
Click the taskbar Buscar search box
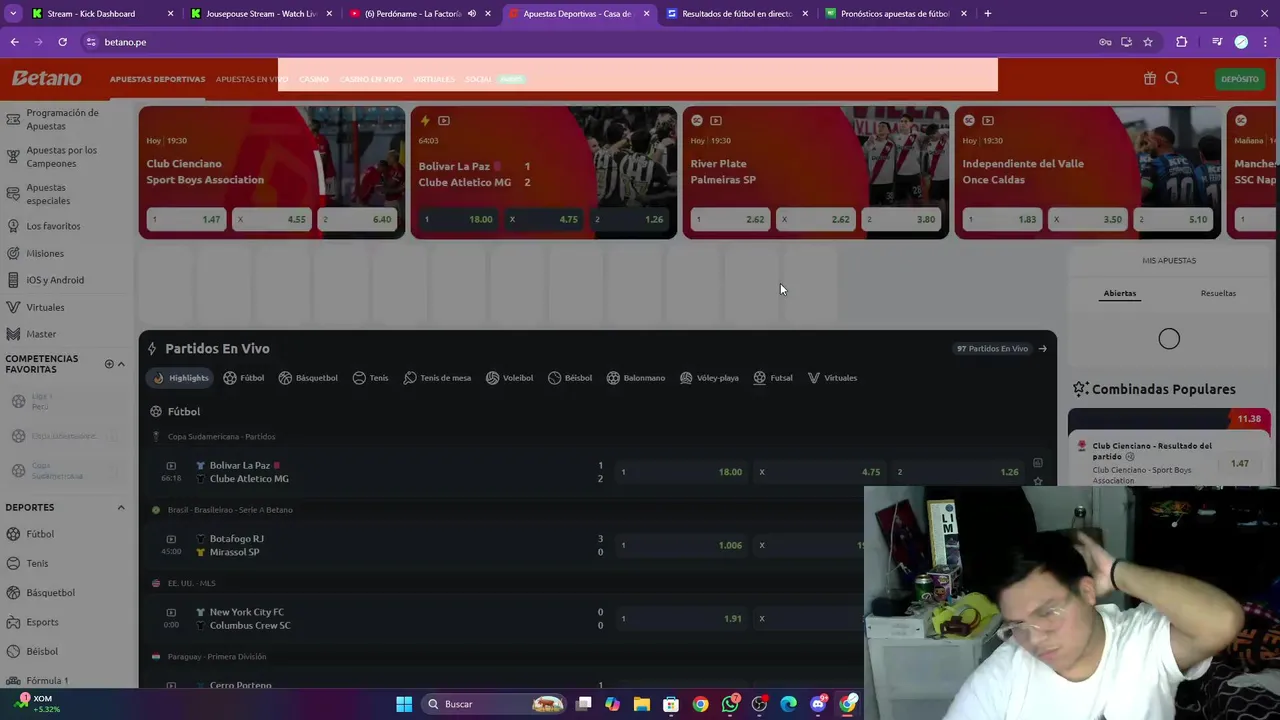(494, 704)
